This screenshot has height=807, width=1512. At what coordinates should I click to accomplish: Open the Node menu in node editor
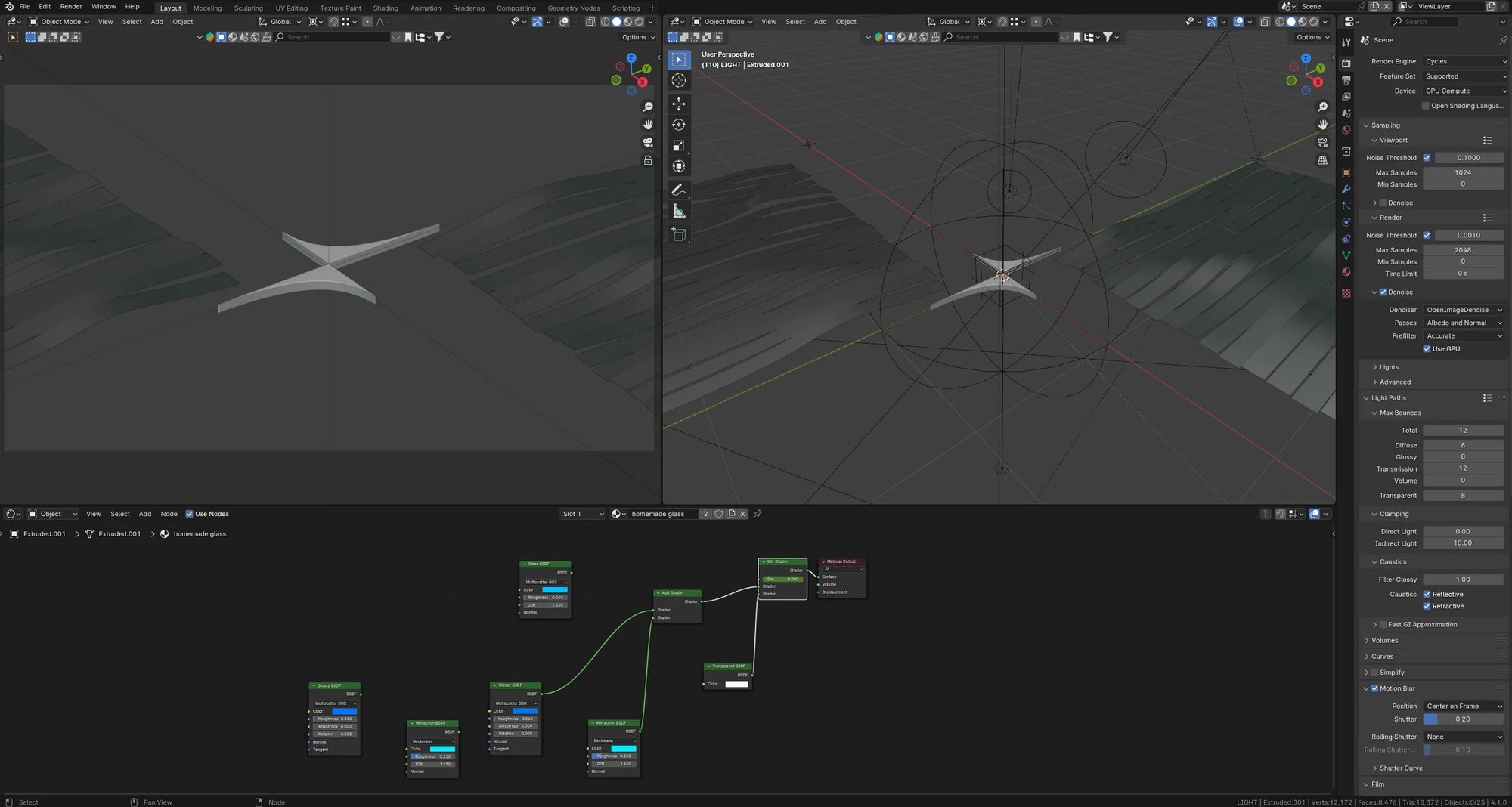tap(169, 514)
